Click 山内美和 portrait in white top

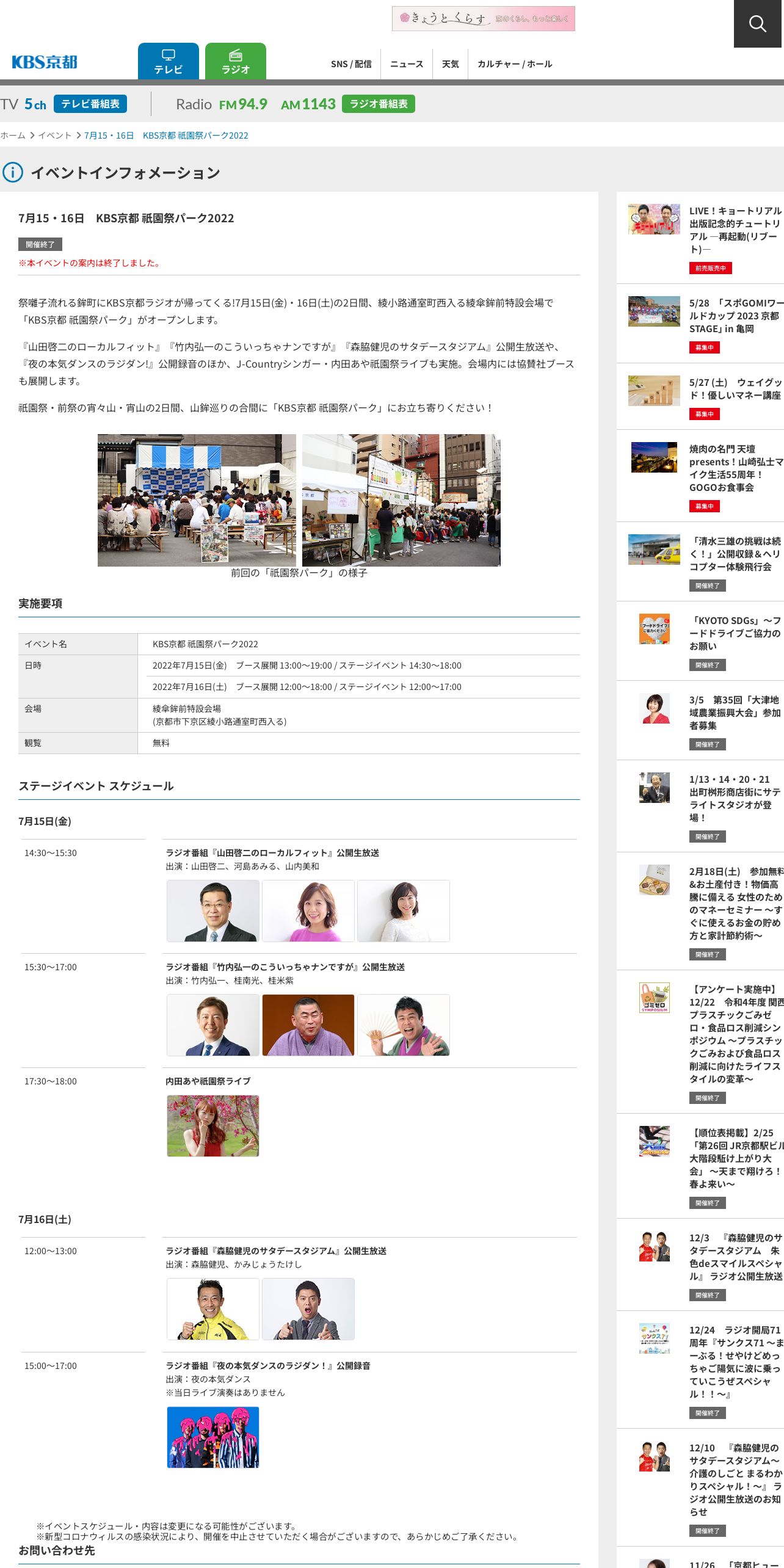(404, 911)
